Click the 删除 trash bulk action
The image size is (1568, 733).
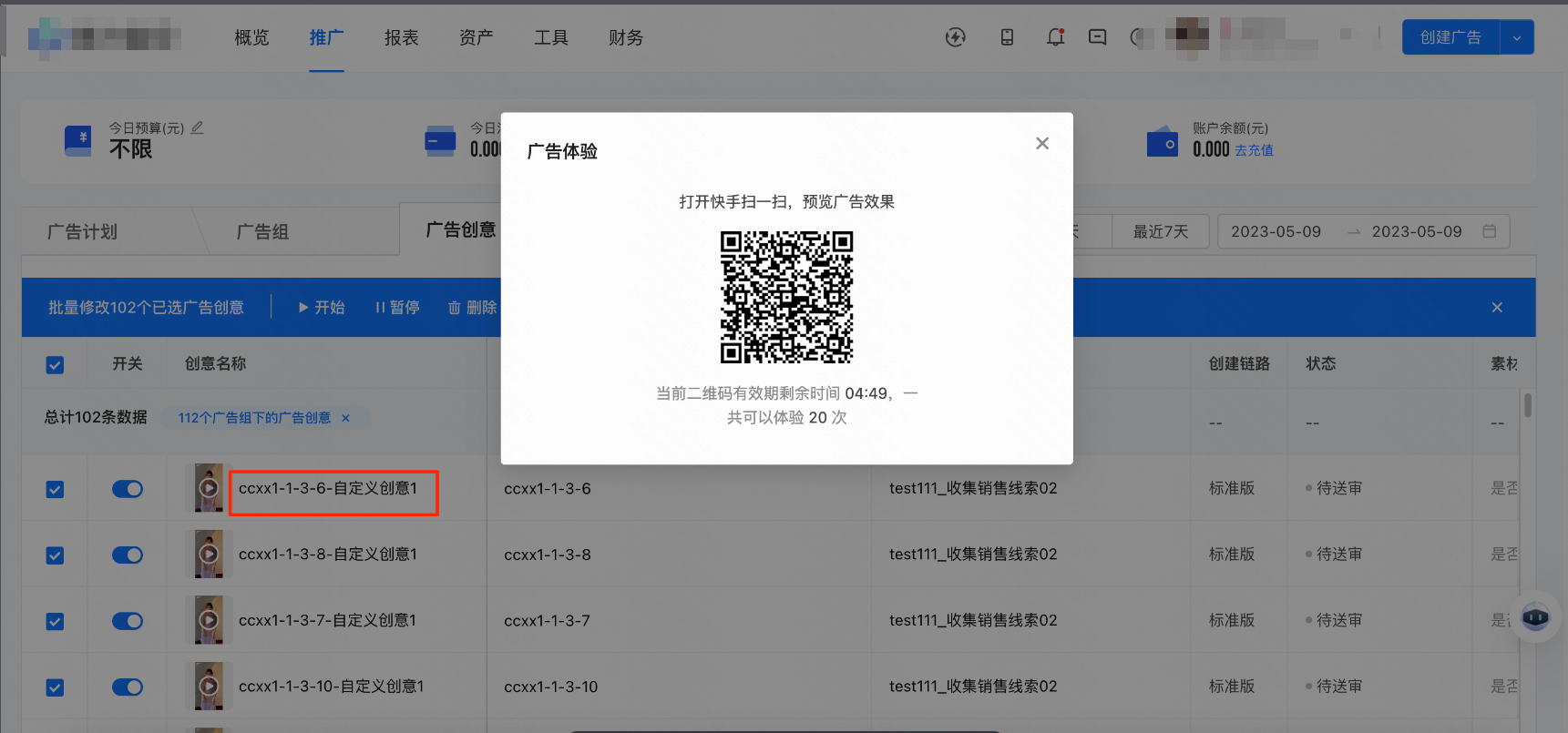pyautogui.click(x=473, y=308)
